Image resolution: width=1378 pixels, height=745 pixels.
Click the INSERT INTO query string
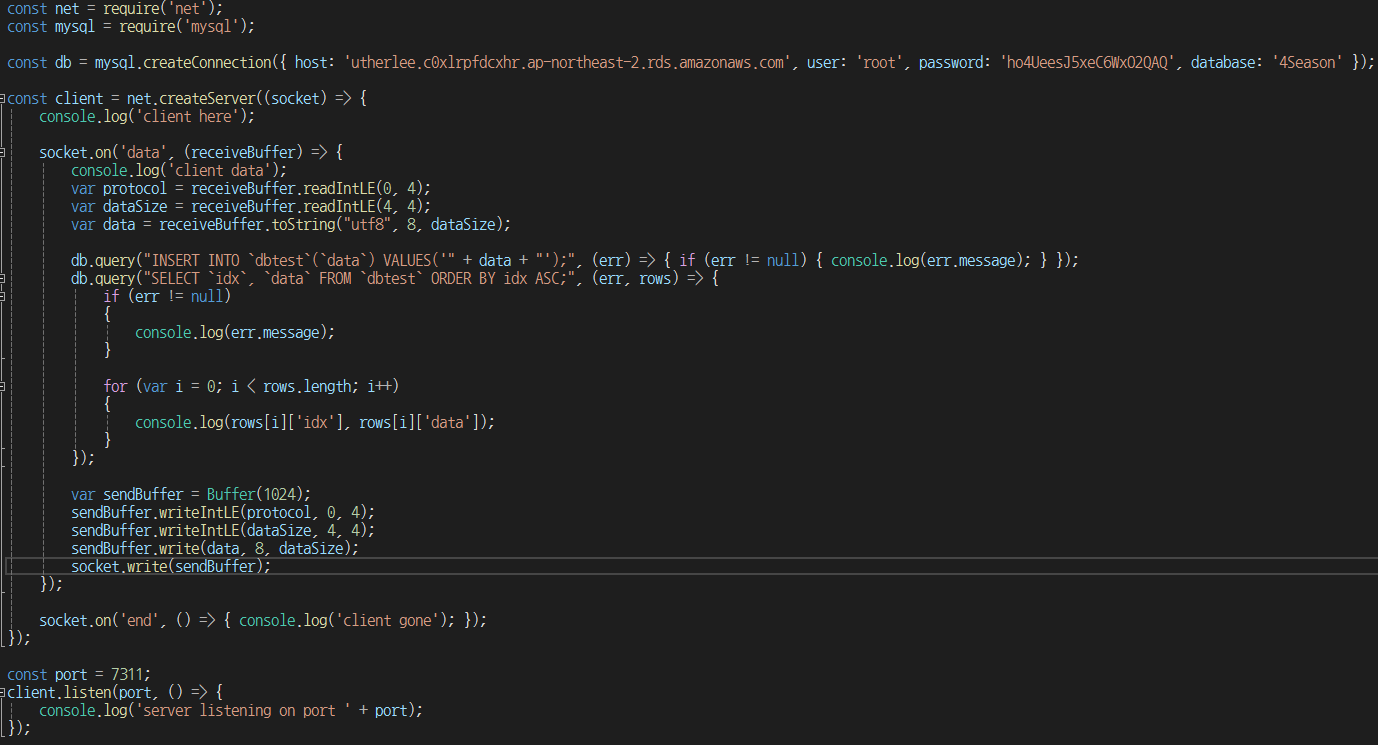[x=301, y=260]
